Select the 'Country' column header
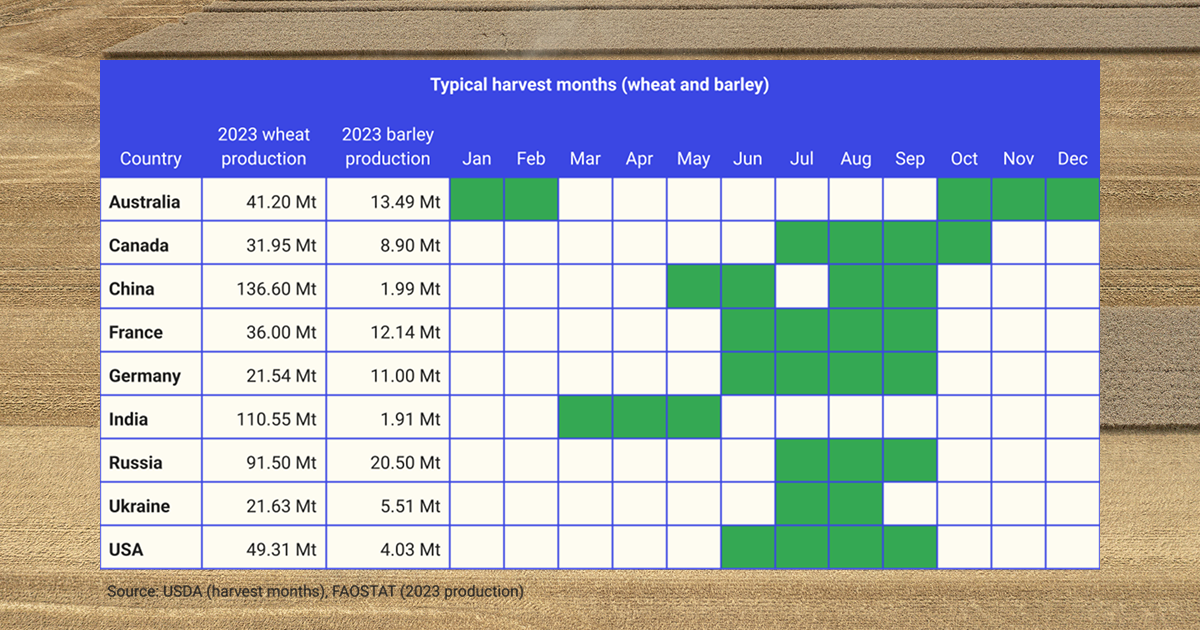This screenshot has width=1200, height=630. 151,158
